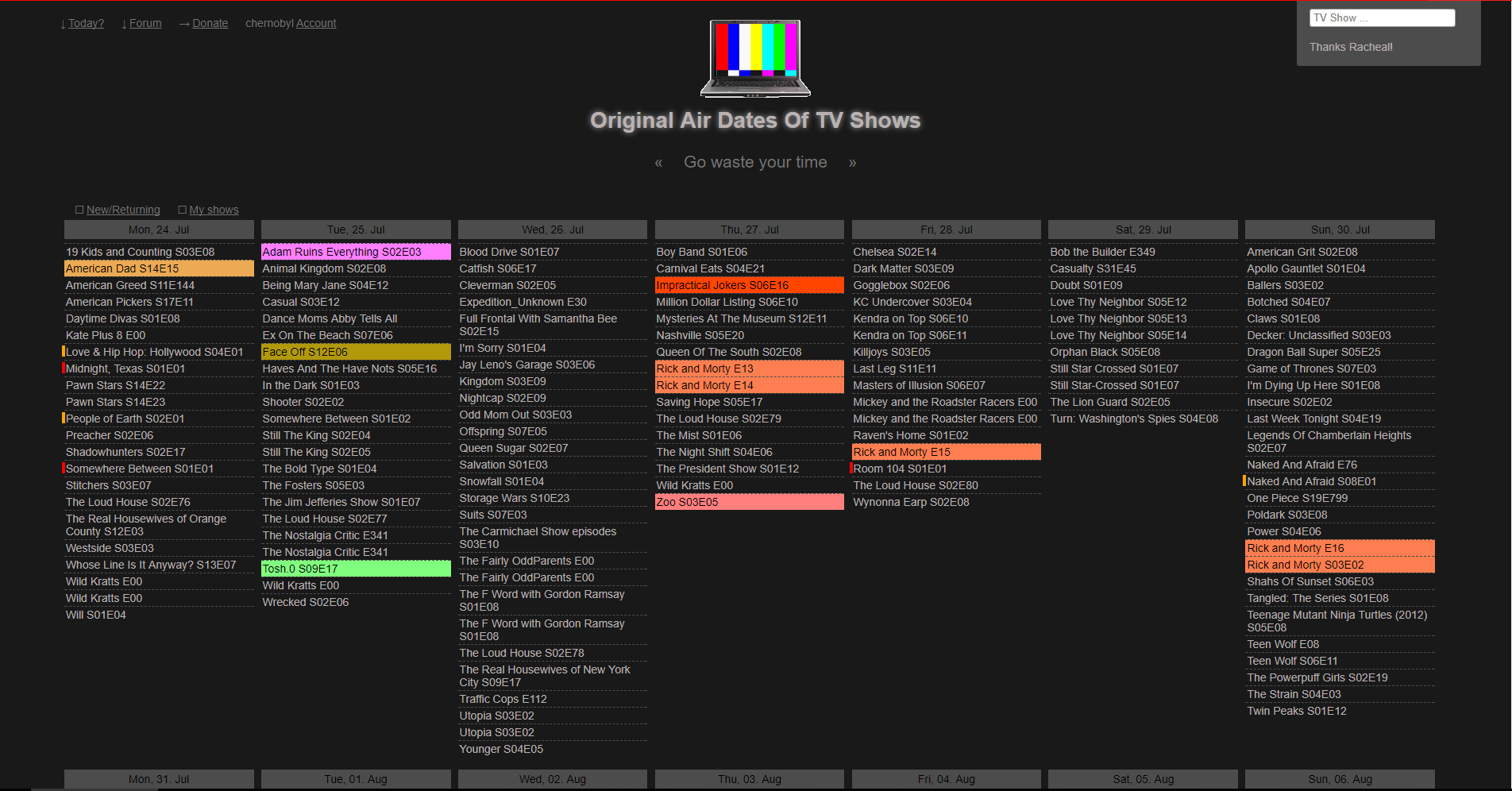
Task: Click the 'Wed, 02. Aug' day header
Action: pyautogui.click(x=553, y=779)
